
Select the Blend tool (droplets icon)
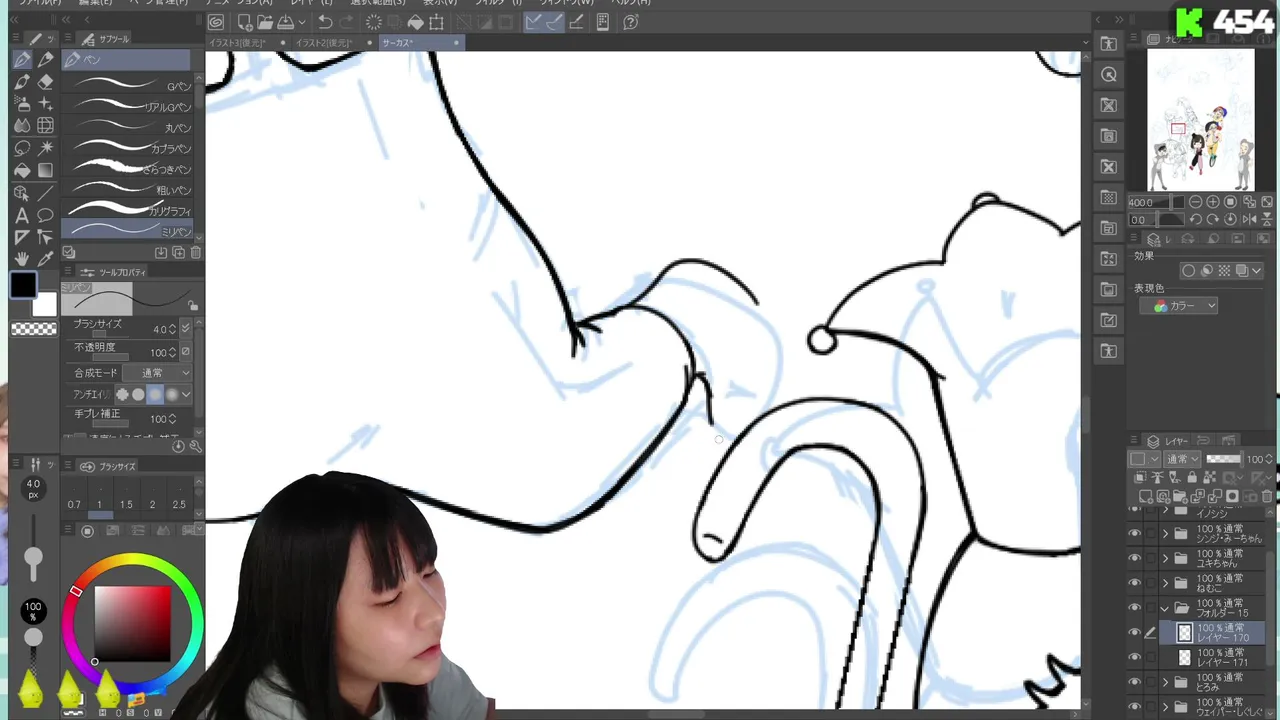pos(22,126)
